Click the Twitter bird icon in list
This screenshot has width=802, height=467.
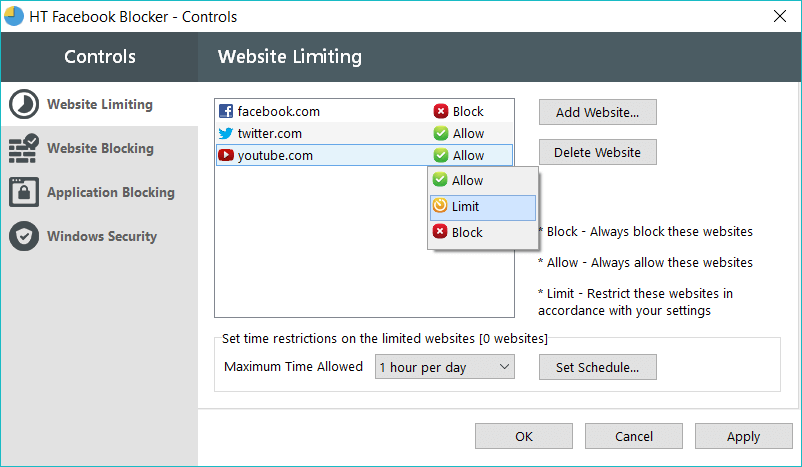pos(226,134)
